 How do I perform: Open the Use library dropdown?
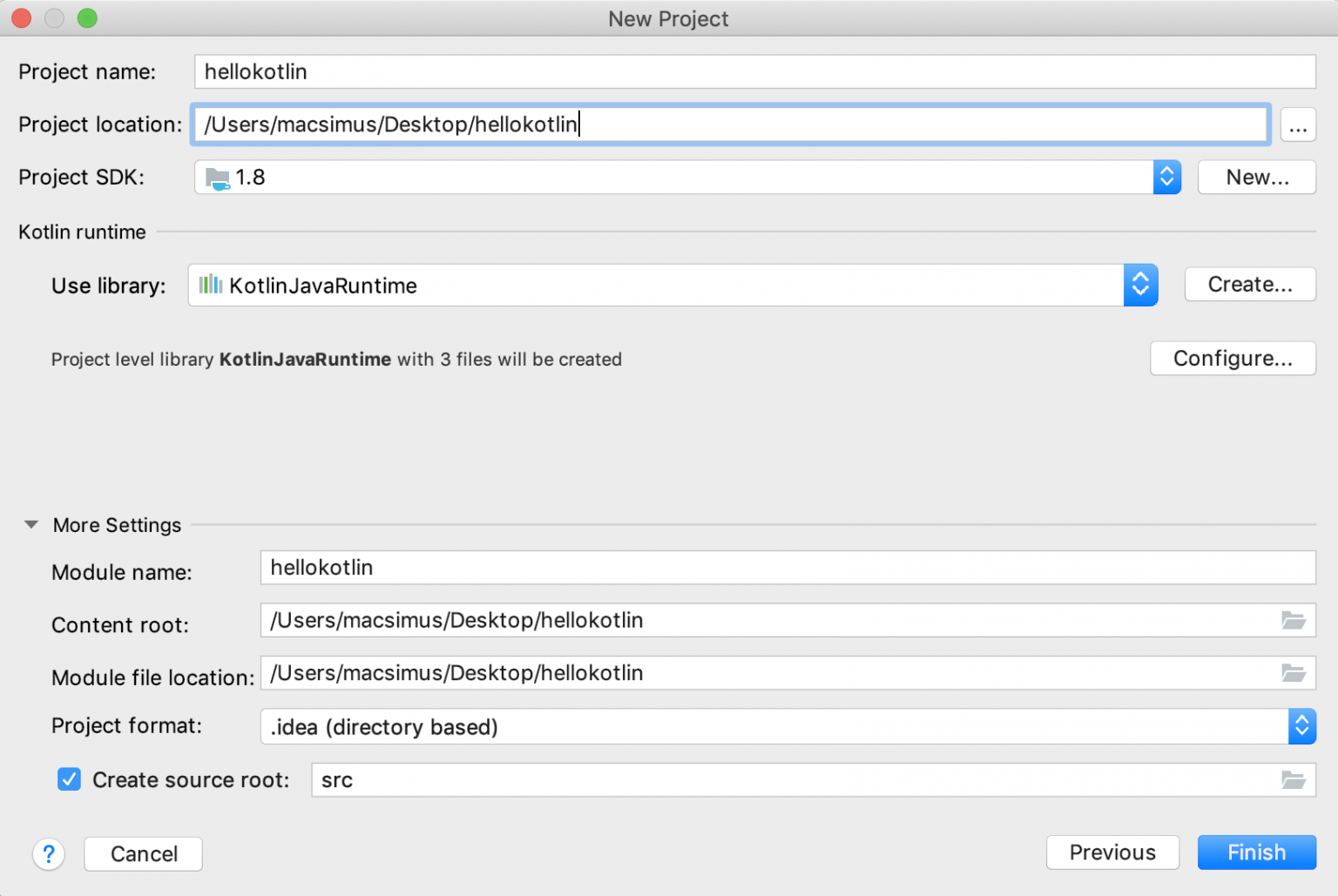pos(1141,285)
